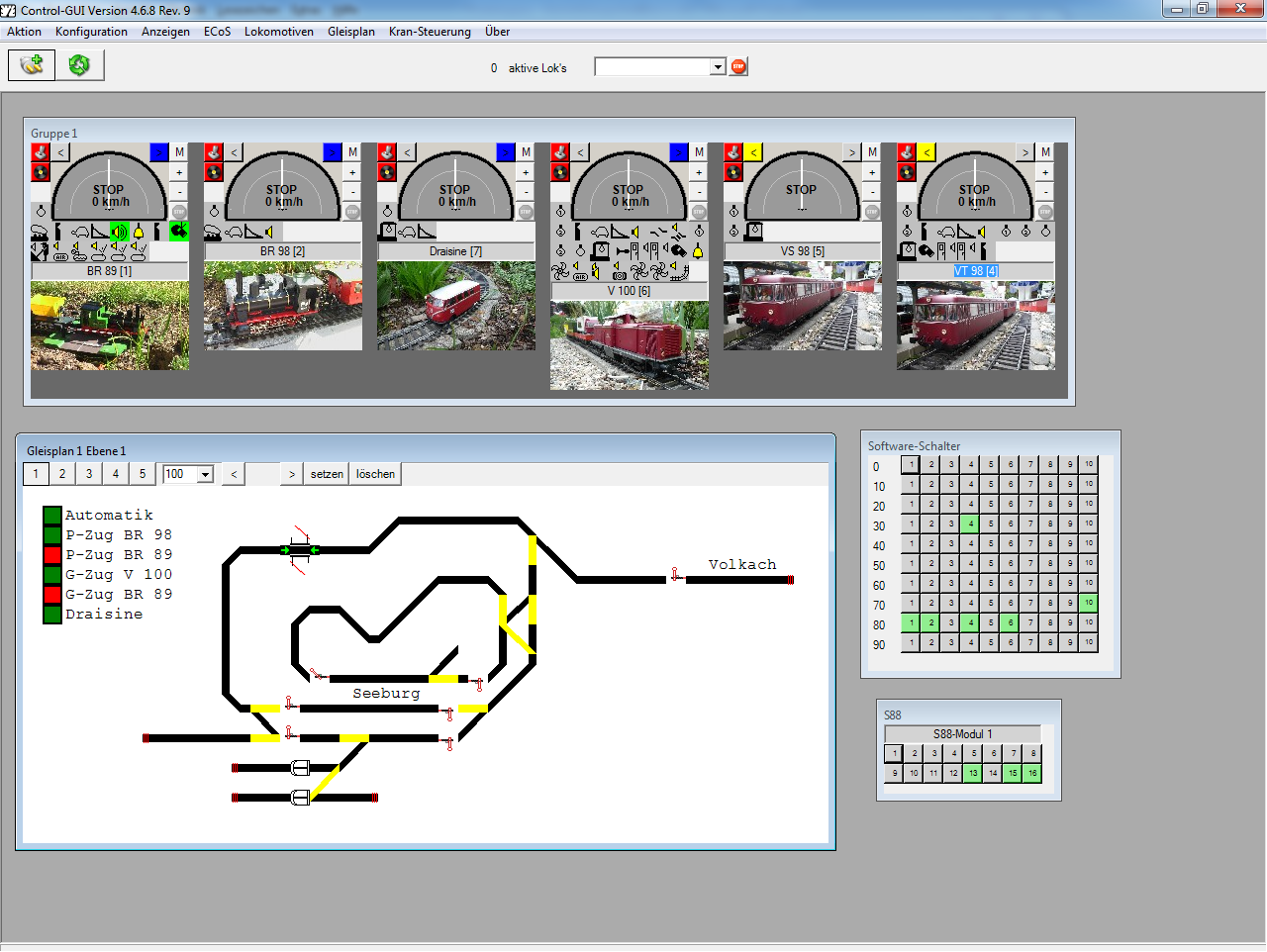Click the blue forward direction arrow on Draisine

pos(506,152)
